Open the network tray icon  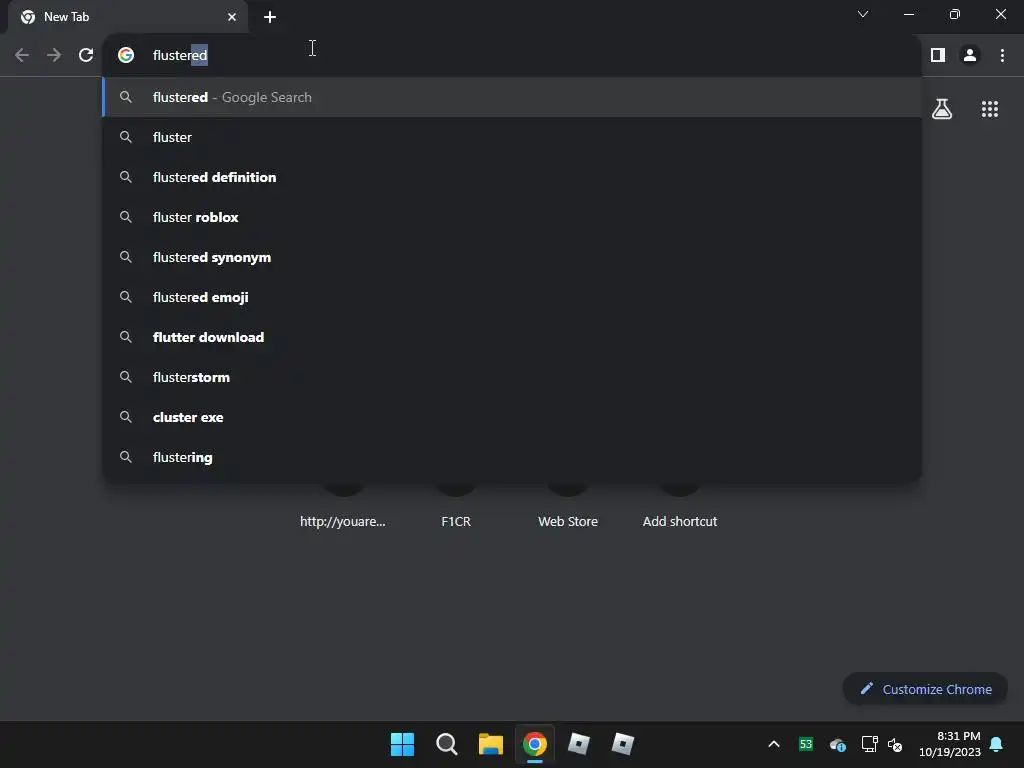869,744
